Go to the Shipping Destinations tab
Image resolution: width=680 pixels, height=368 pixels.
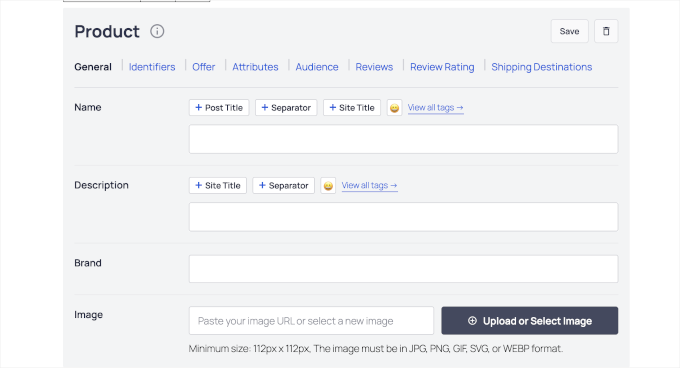541,67
